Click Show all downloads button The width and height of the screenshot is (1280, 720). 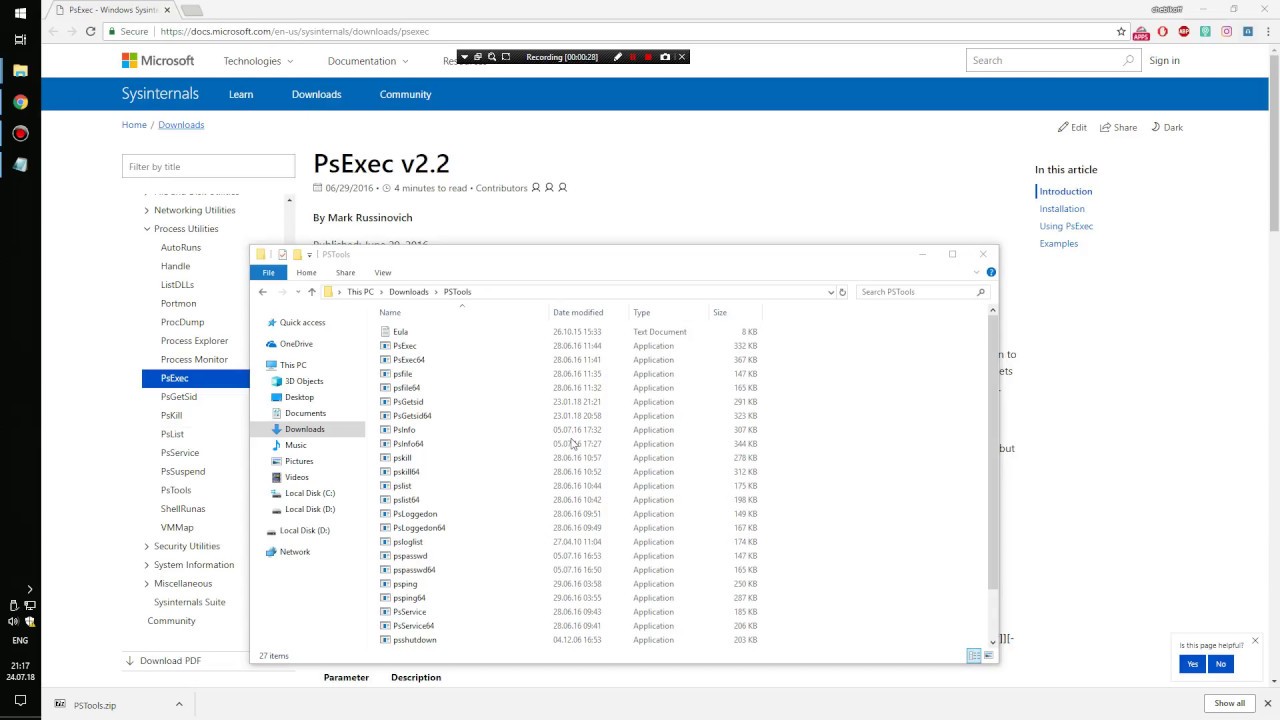point(1230,703)
